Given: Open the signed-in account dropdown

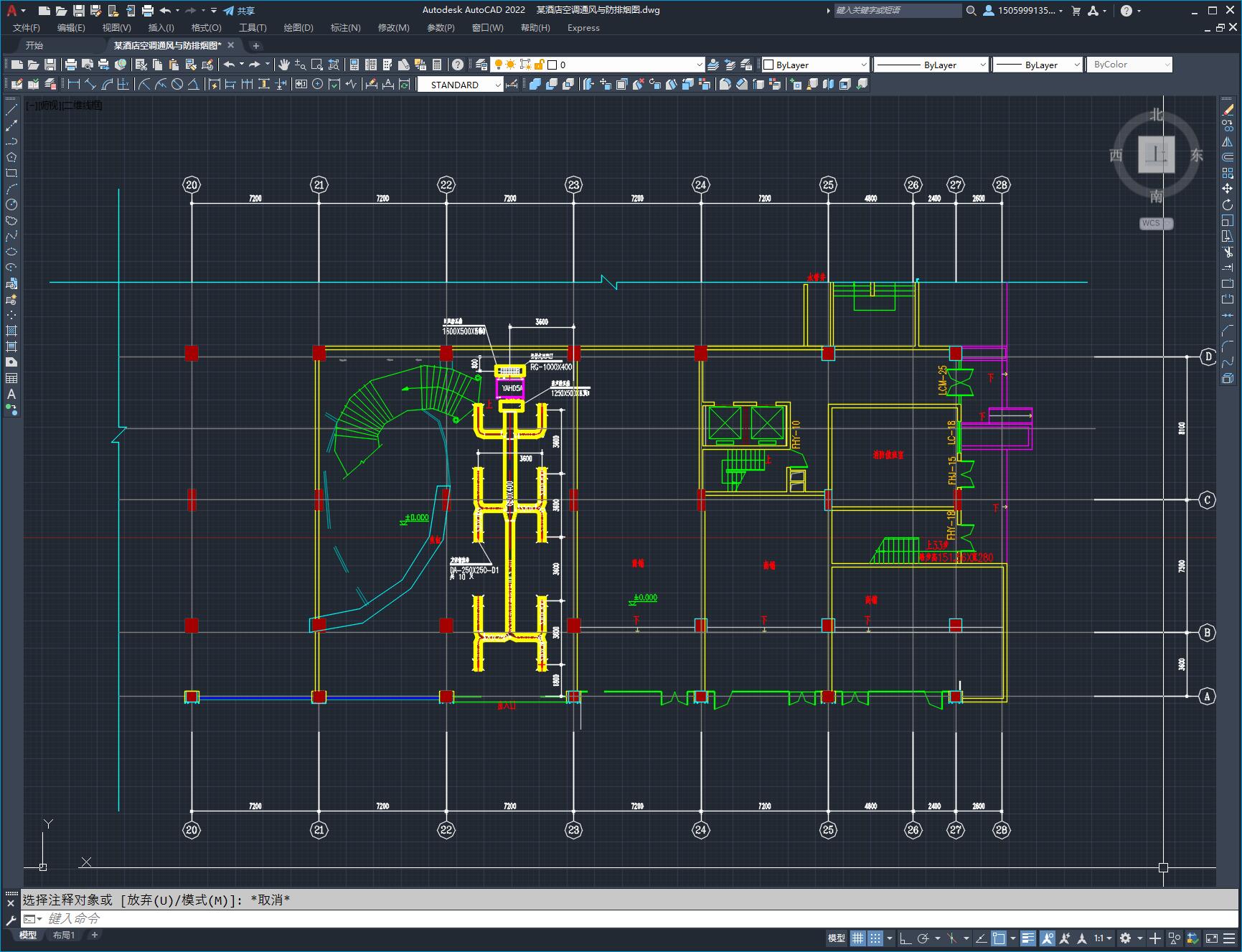Looking at the screenshot, I should [x=1024, y=11].
